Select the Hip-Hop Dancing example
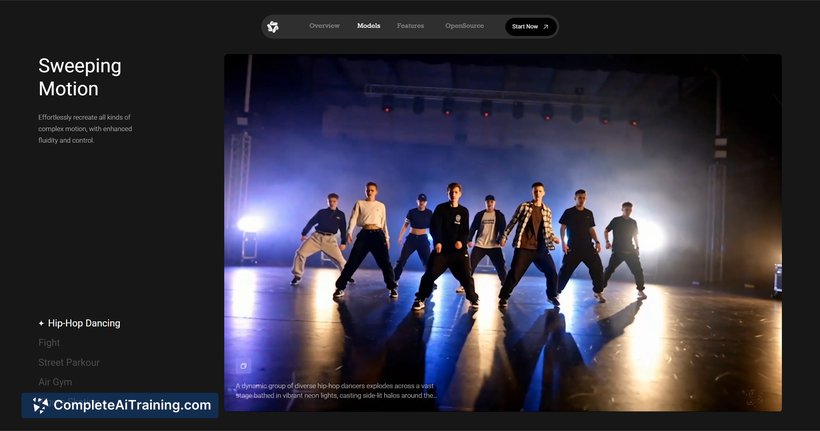 [79, 323]
